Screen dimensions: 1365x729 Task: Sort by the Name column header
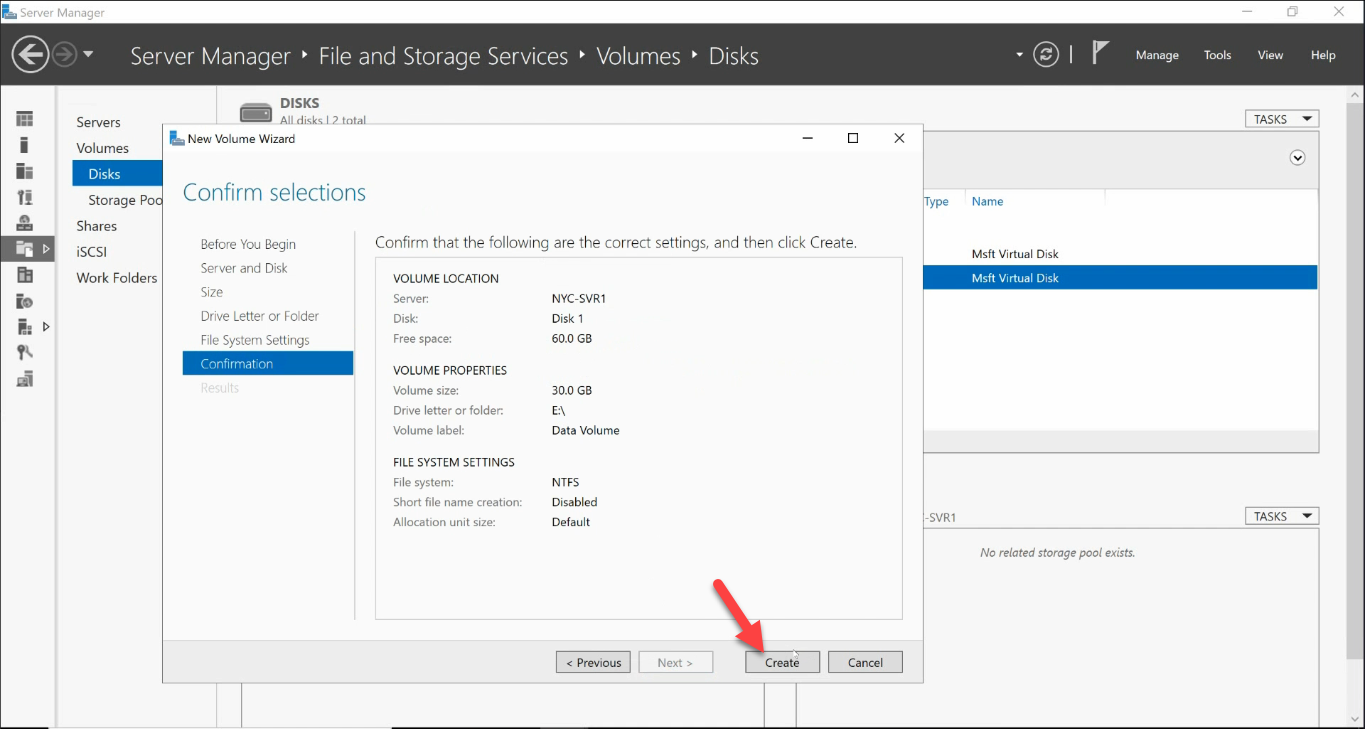click(987, 201)
